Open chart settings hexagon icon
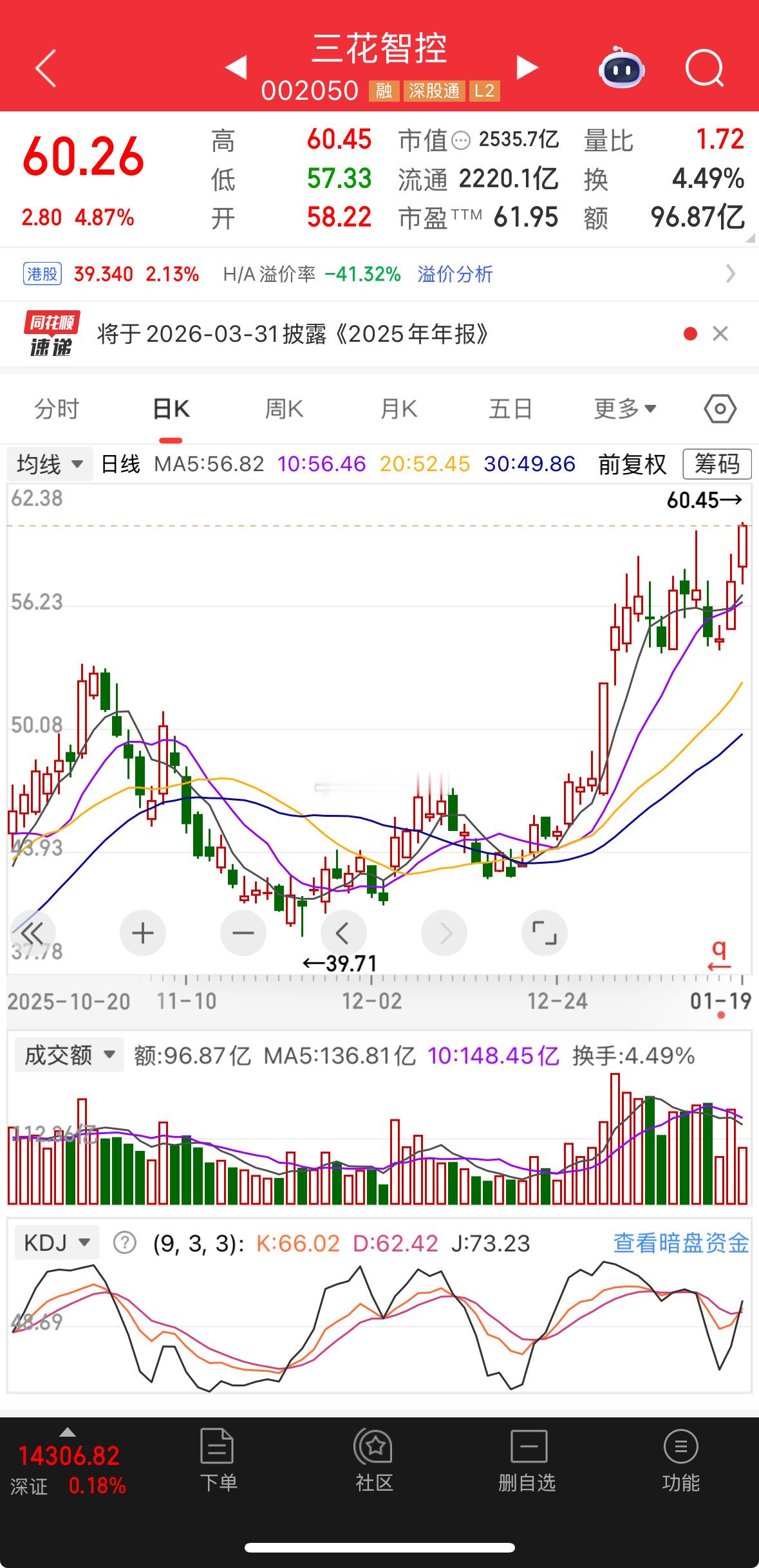This screenshot has height=1568, width=759. tap(720, 409)
